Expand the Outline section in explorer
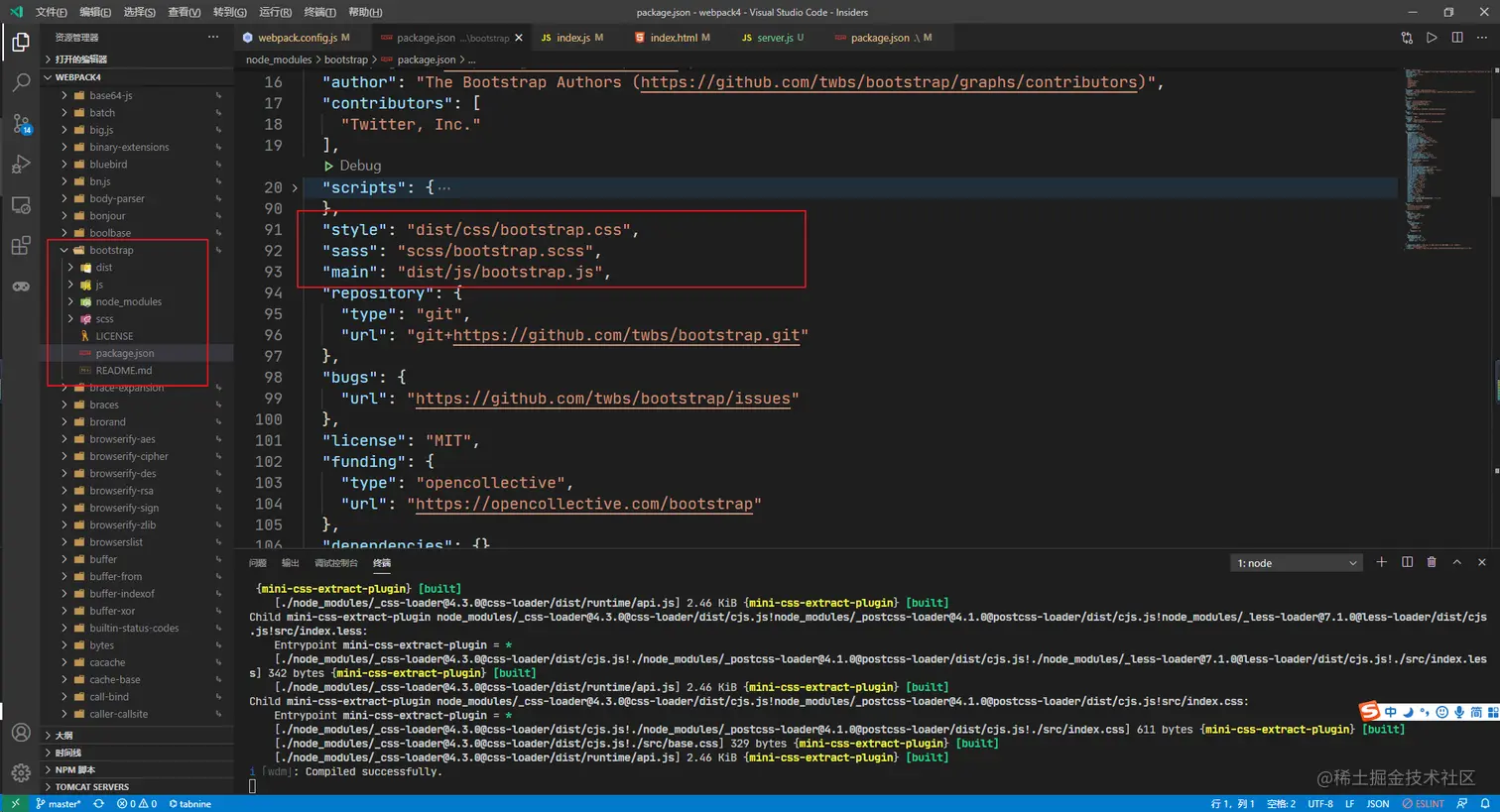1500x812 pixels. point(139,736)
